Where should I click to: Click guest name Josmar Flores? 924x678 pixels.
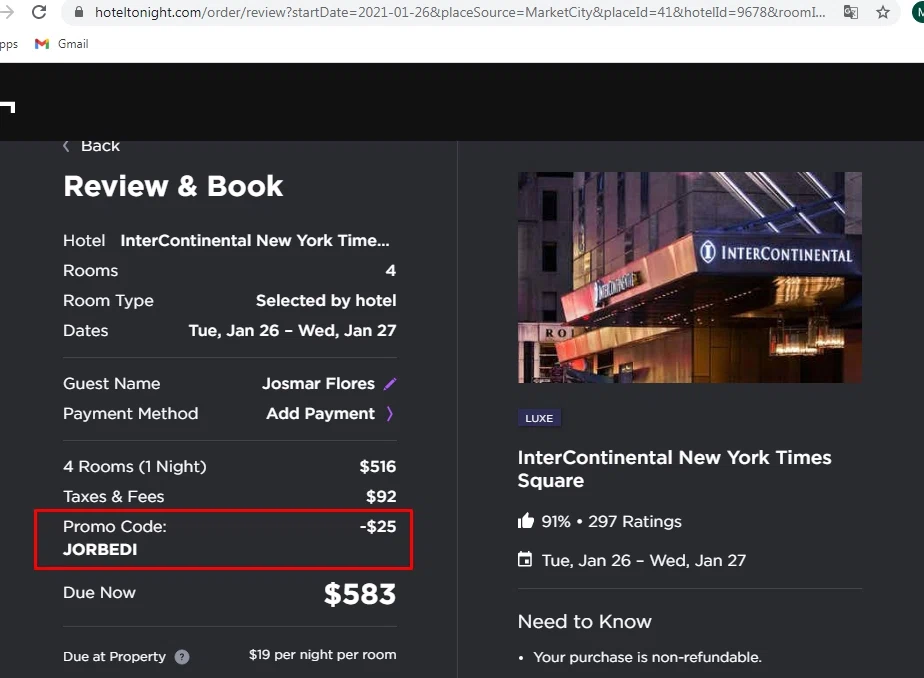[x=318, y=383]
